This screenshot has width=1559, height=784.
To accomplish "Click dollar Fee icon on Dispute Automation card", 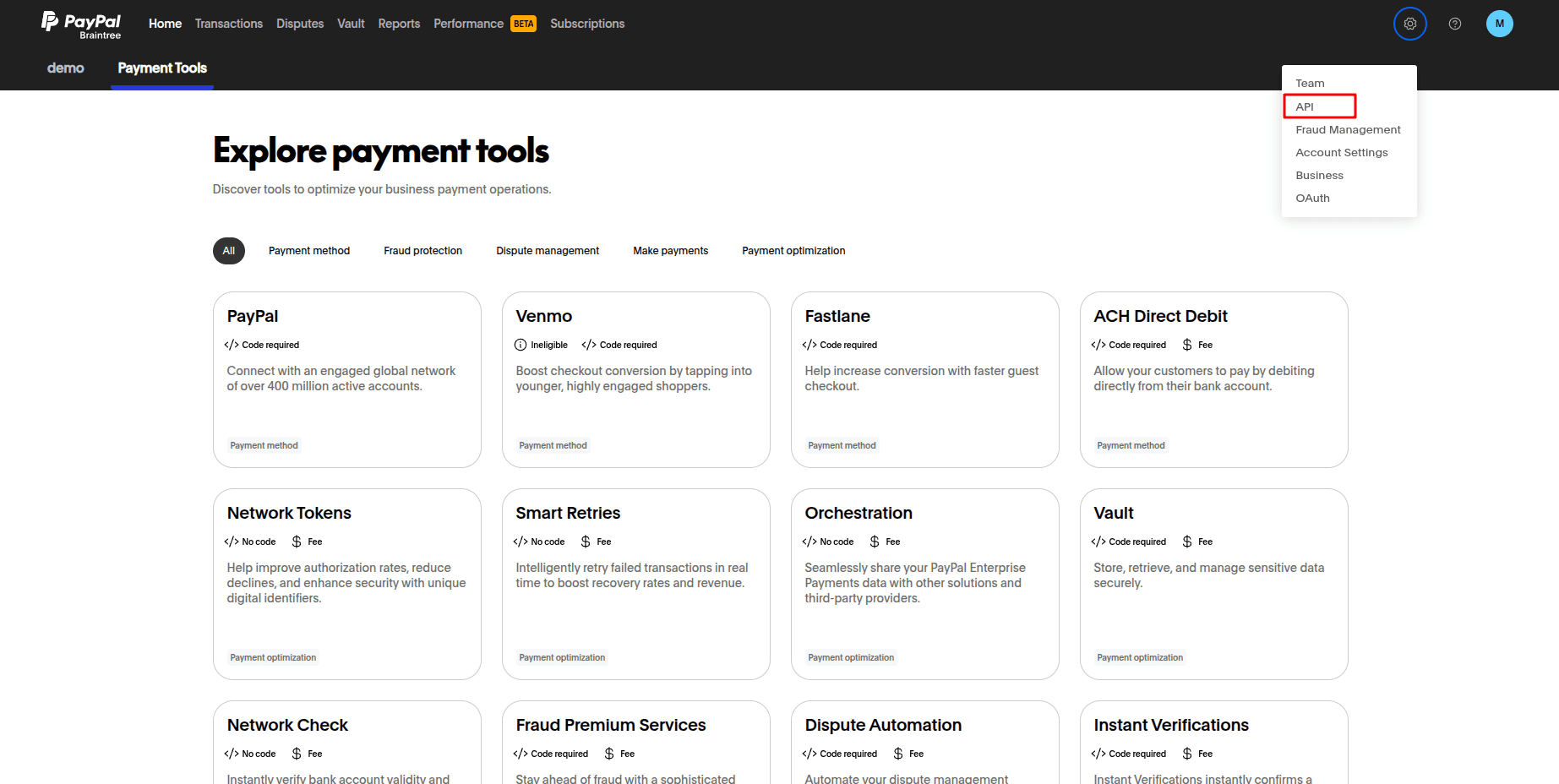I will tap(898, 754).
